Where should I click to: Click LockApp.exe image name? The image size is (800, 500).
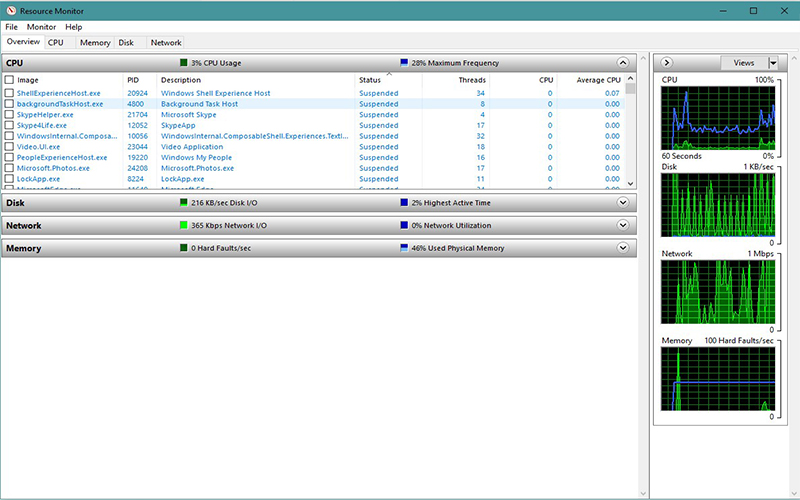pyautogui.click(x=38, y=179)
